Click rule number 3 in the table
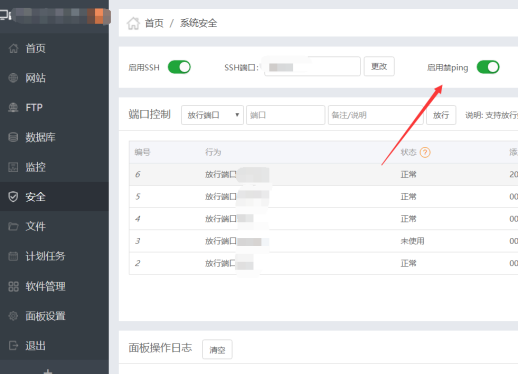This screenshot has width=519, height=374. (138, 241)
